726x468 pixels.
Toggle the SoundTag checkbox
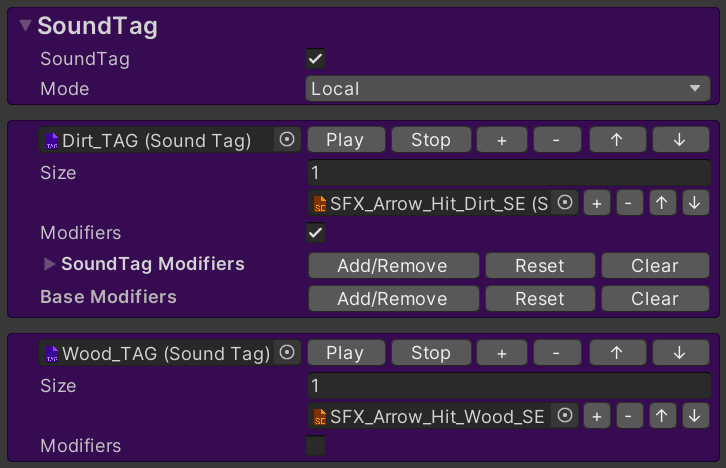[315, 59]
